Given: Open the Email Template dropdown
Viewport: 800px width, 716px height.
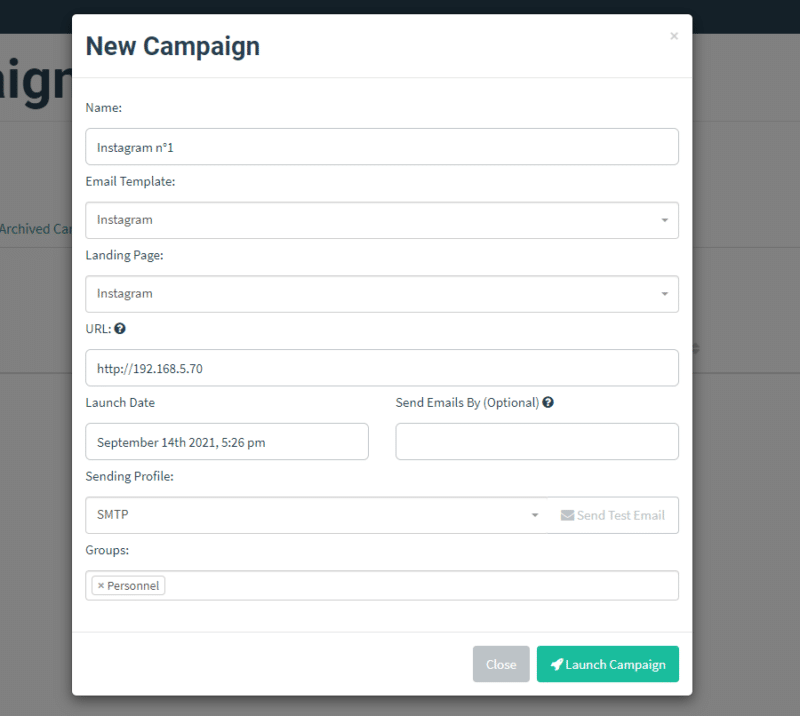Looking at the screenshot, I should click(381, 220).
